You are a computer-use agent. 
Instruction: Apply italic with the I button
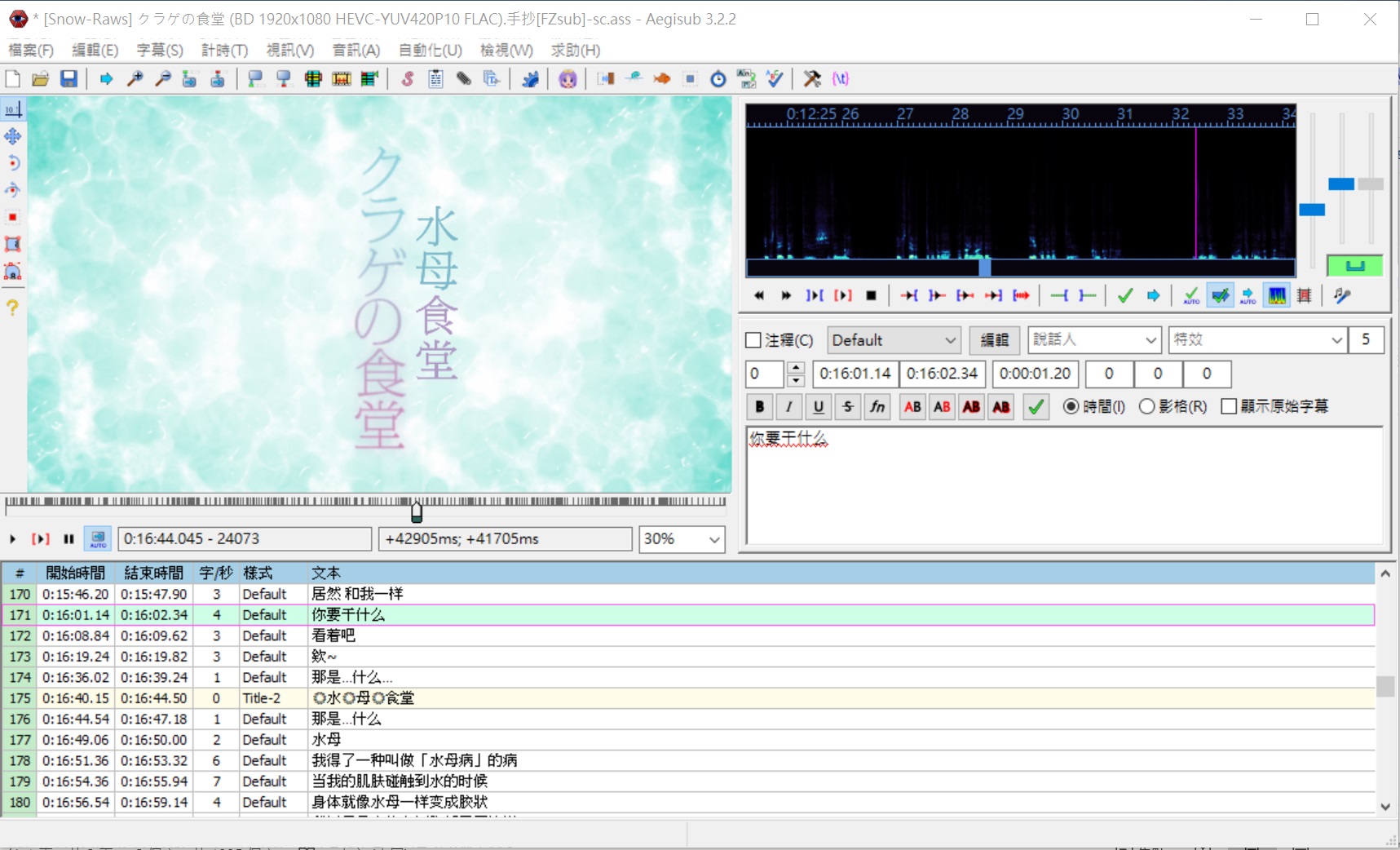[789, 406]
